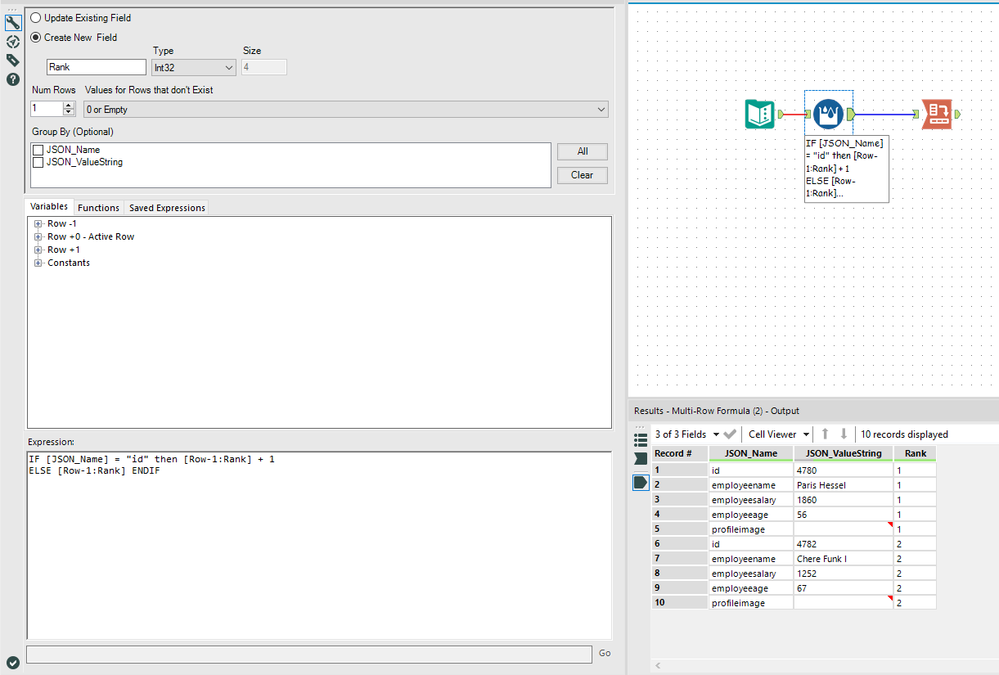The height and width of the screenshot is (675, 999).
Task: Click the All group by button
Action: tap(582, 151)
